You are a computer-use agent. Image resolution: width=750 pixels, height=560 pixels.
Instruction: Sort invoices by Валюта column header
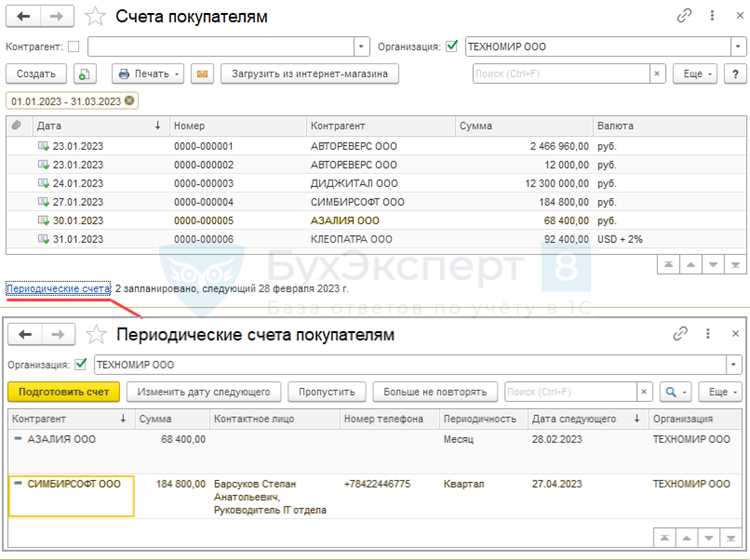(x=669, y=126)
